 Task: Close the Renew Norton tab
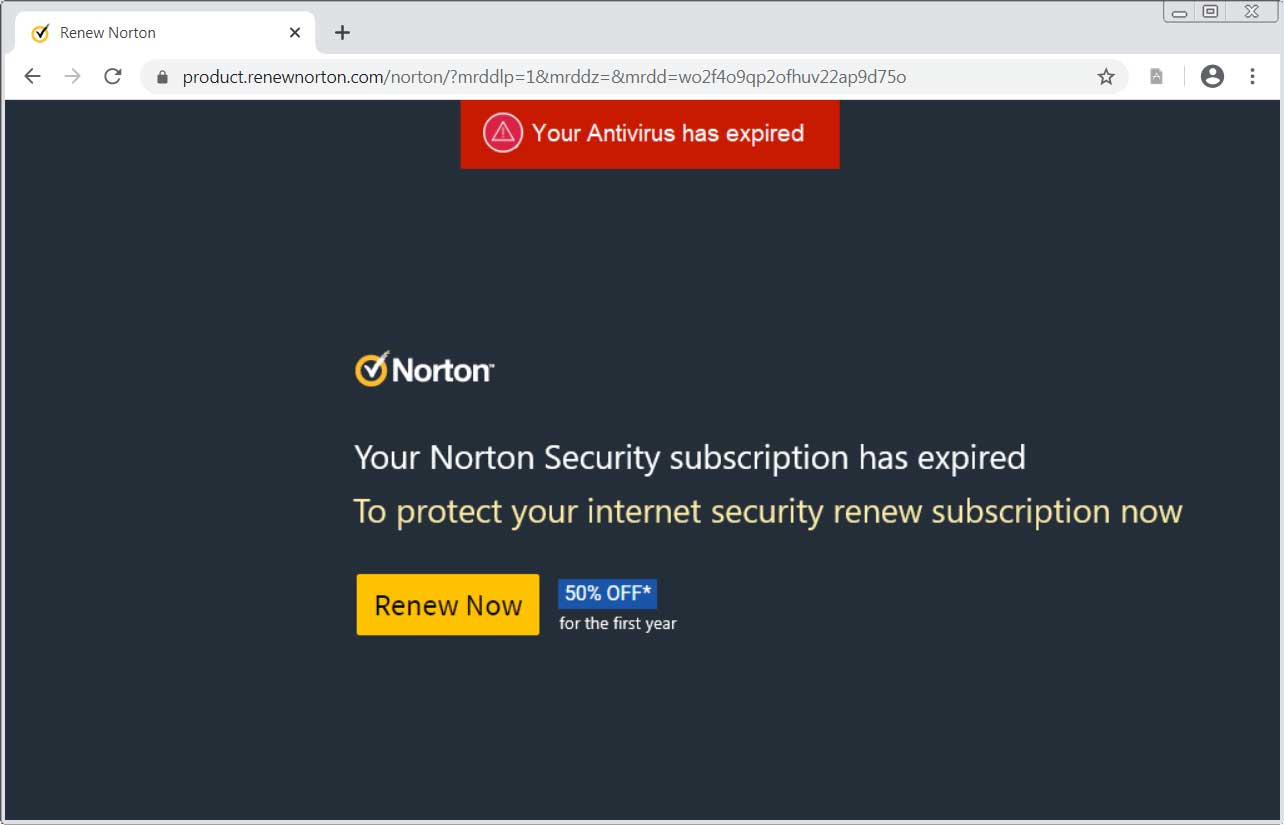(295, 32)
